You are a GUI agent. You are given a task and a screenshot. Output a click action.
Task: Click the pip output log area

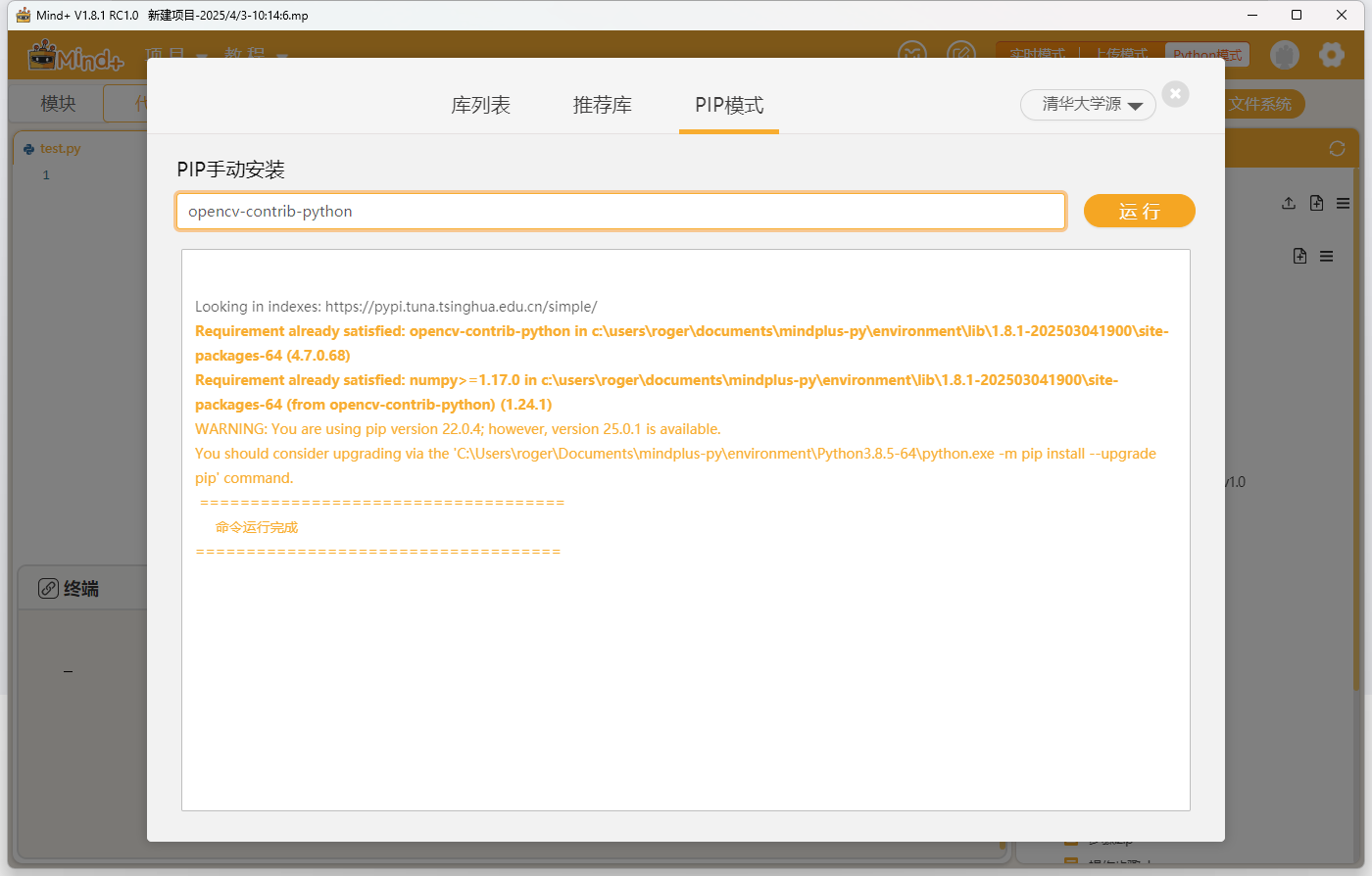pyautogui.click(x=686, y=530)
